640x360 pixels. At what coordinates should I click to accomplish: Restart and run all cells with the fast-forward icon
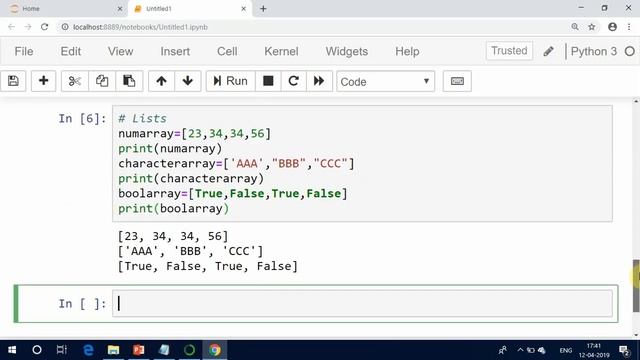click(x=319, y=81)
